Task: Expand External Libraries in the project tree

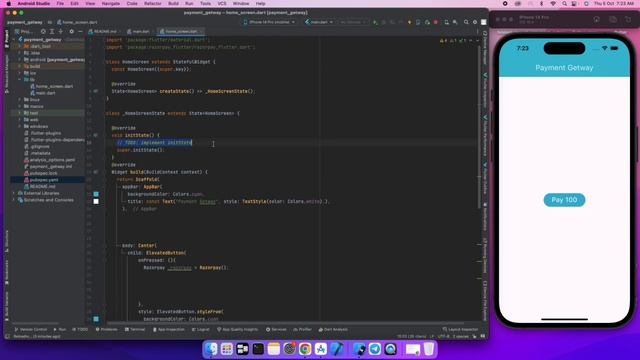Action: click(x=14, y=193)
